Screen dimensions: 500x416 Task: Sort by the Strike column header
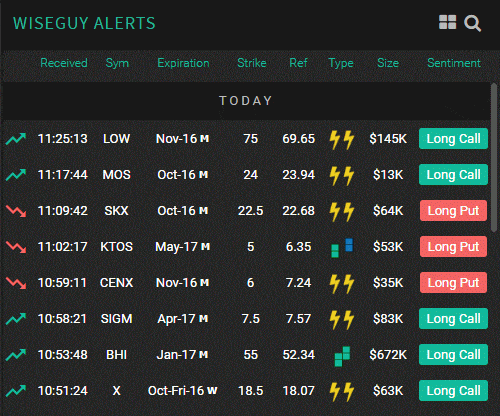point(252,63)
